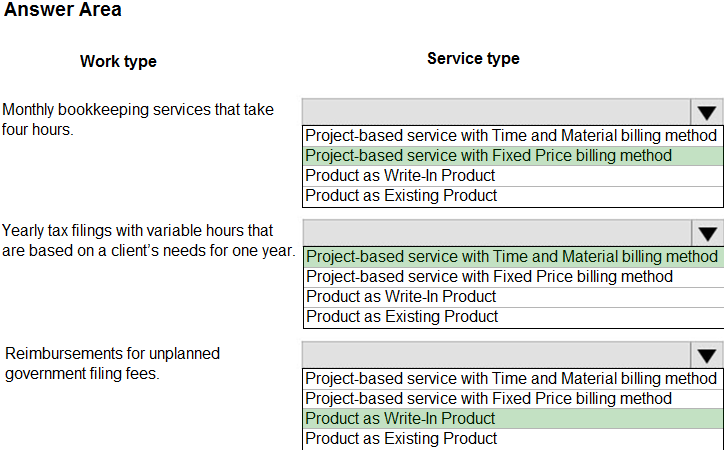Click the bookkeeping service type combo box field

495,112
